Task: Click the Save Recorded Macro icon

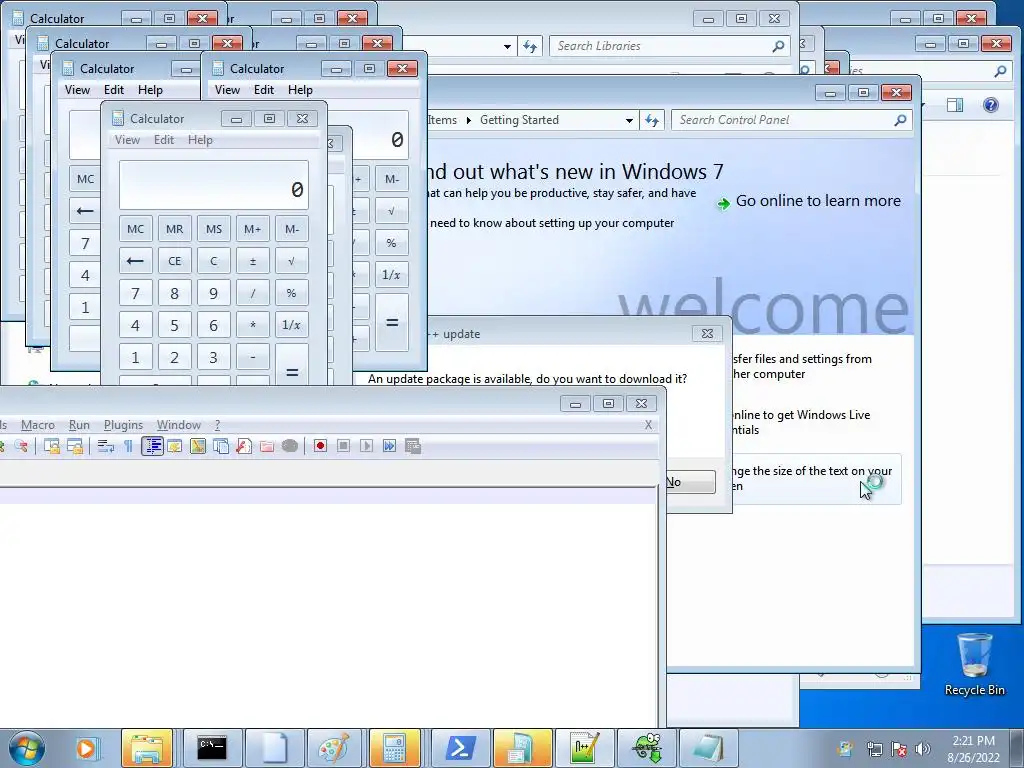Action: click(413, 446)
